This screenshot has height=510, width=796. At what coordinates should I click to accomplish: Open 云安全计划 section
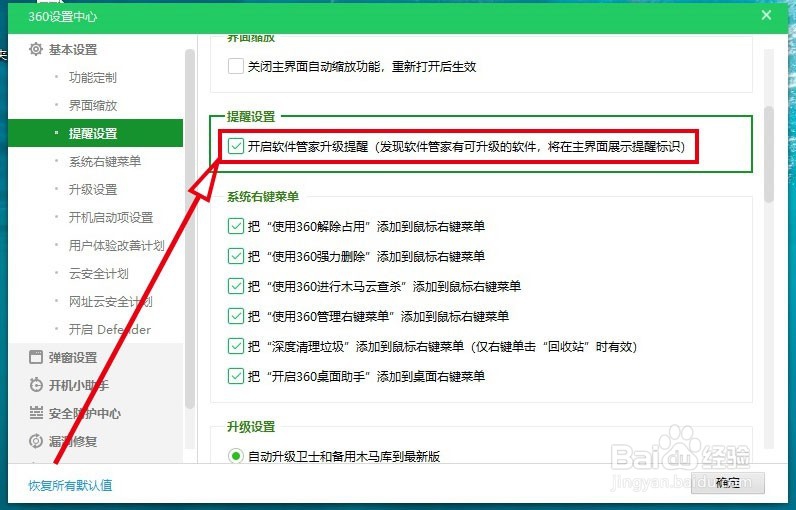tap(99, 274)
